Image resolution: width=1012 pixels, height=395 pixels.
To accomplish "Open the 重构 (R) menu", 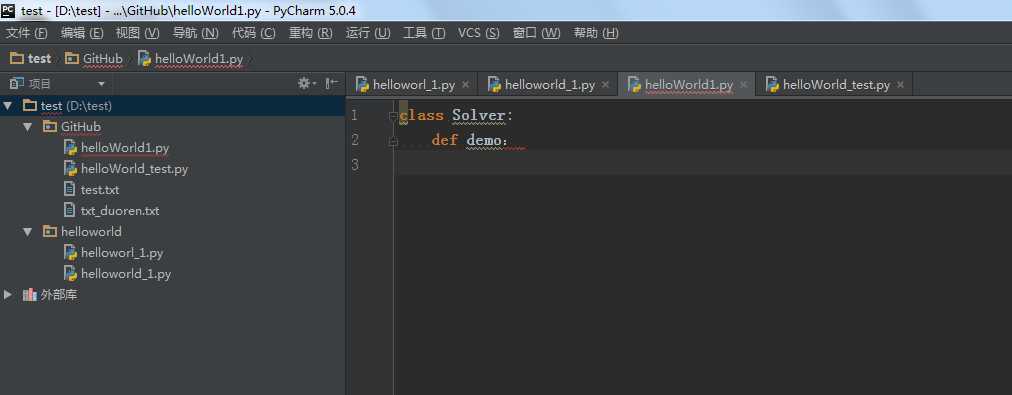I will coord(310,33).
